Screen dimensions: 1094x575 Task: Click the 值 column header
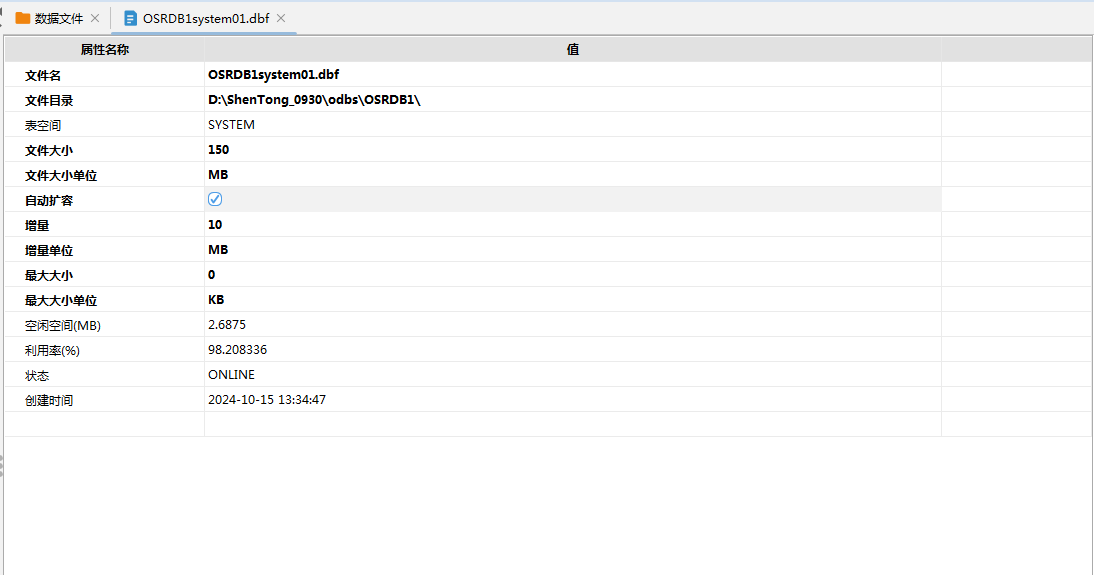point(572,49)
